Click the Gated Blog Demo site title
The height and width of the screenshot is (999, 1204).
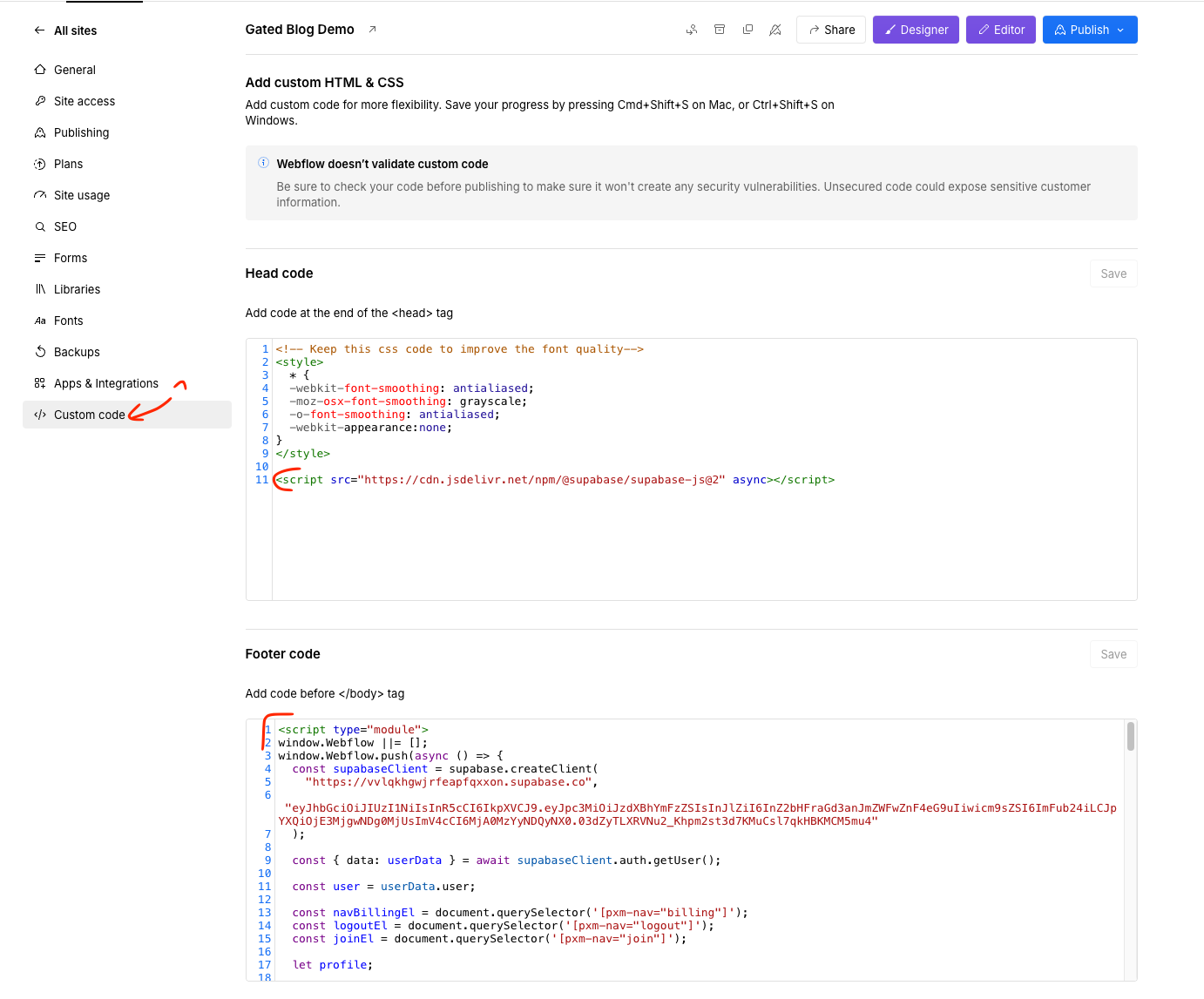click(x=300, y=30)
